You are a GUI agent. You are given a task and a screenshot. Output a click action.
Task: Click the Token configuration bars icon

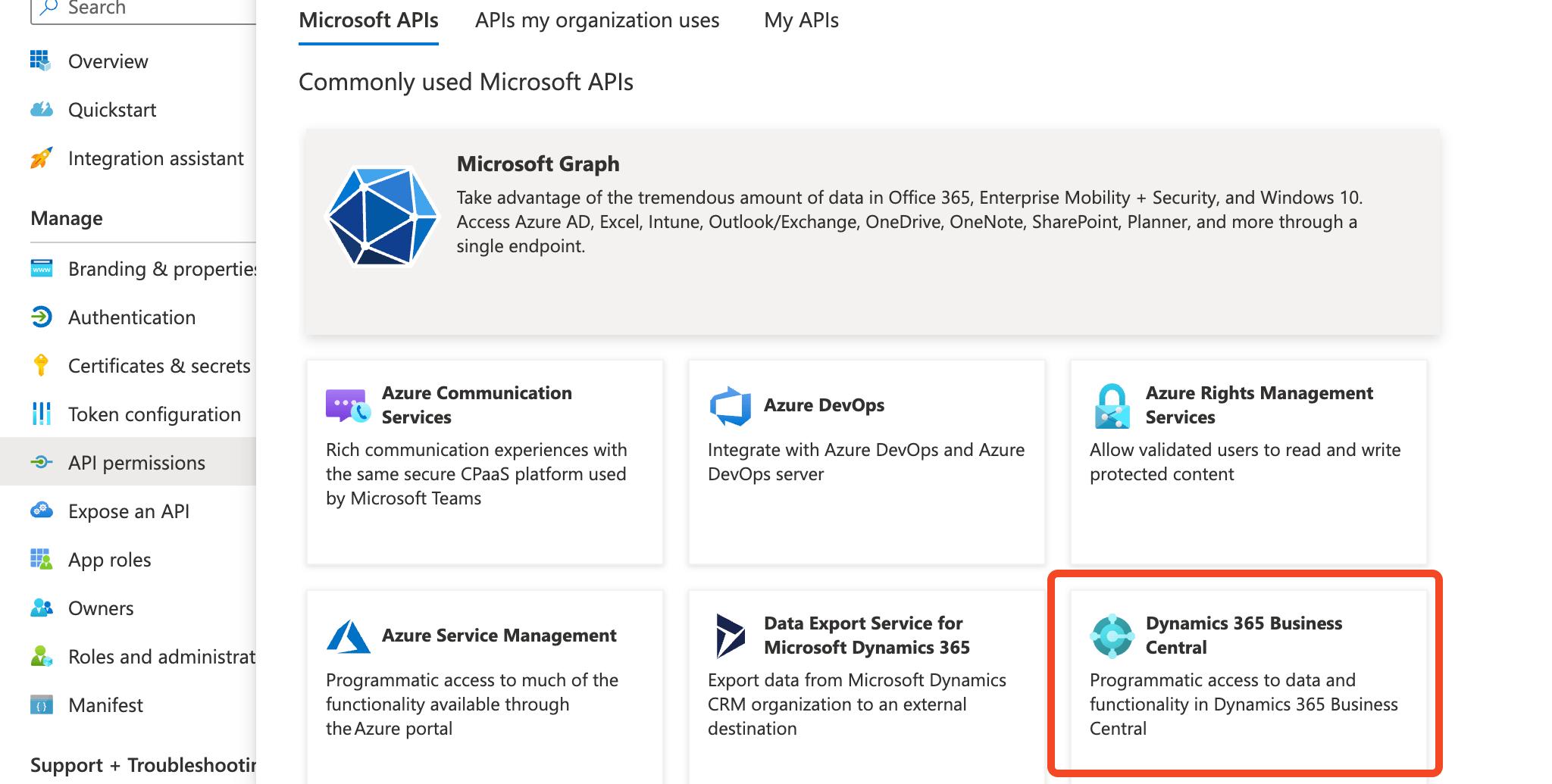coord(41,414)
